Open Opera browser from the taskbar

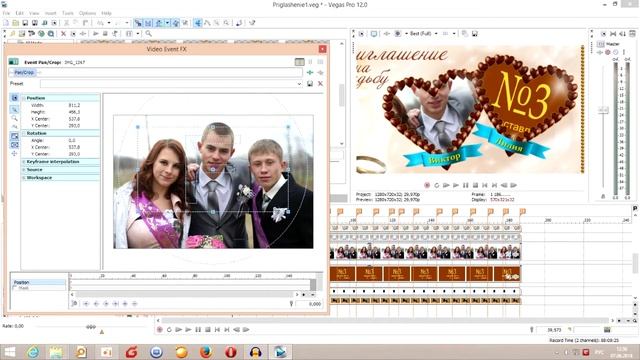[230, 352]
